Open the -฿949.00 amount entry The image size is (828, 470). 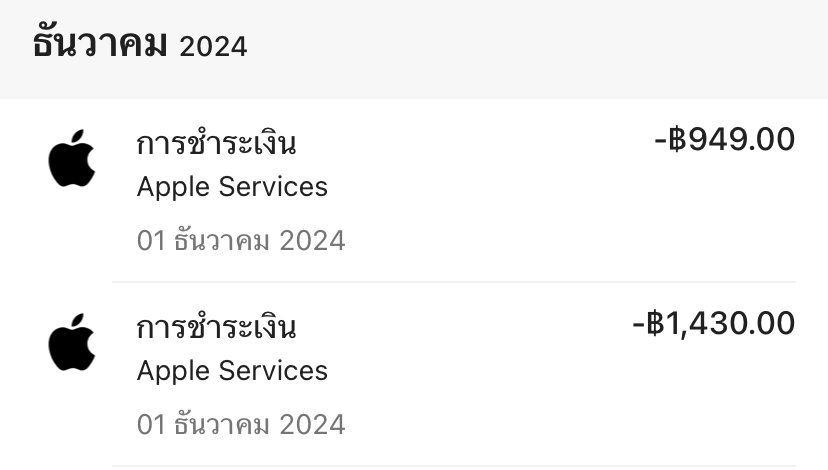724,139
